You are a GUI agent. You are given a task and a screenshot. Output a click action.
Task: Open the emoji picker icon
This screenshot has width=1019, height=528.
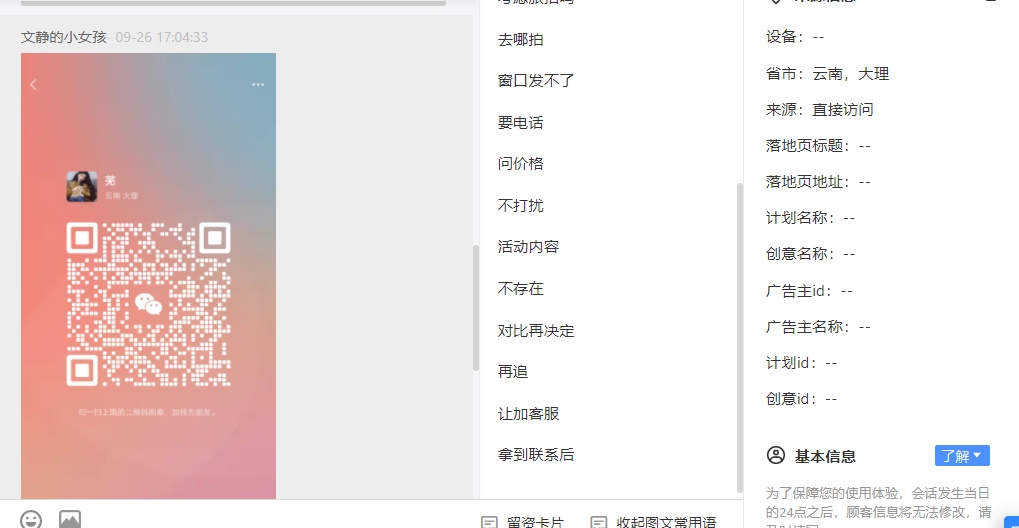coord(31,520)
